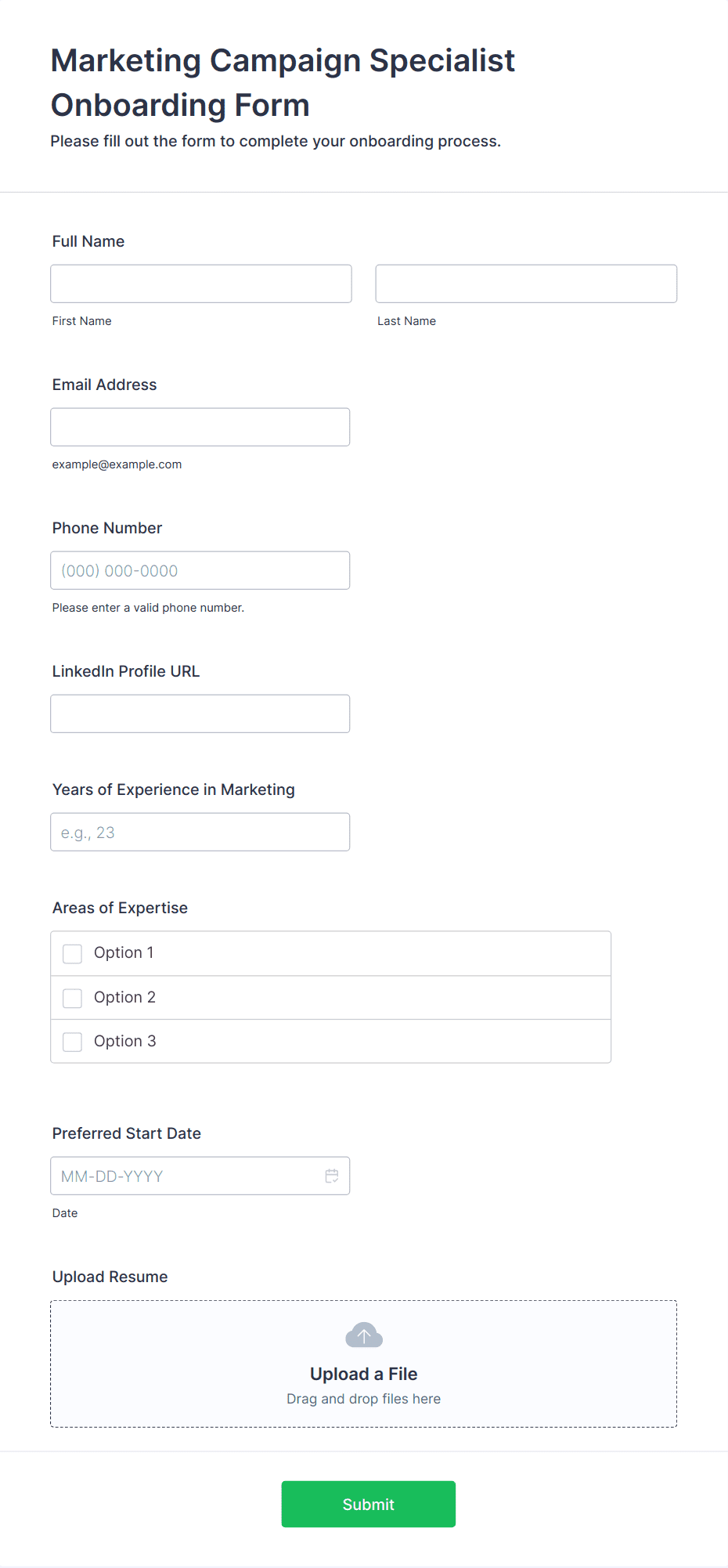The height and width of the screenshot is (1568, 728).
Task: Click the Upload a File heading
Action: pos(364,1374)
